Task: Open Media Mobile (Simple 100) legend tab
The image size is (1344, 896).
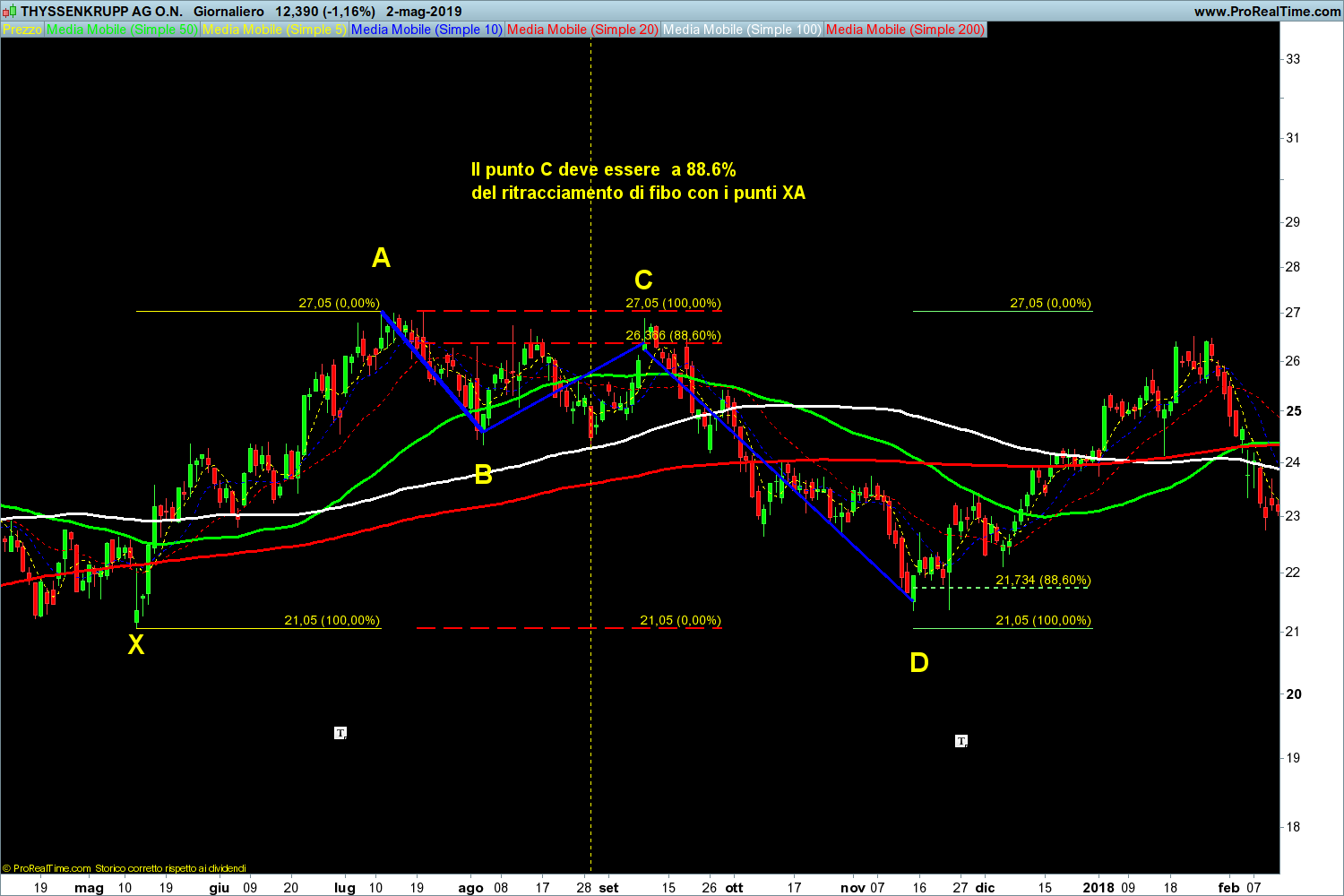Action: (x=742, y=30)
